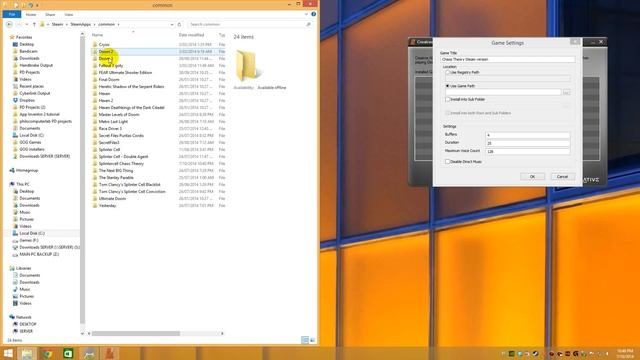Select SERVER under Network
640x360 pixels.
point(26,331)
